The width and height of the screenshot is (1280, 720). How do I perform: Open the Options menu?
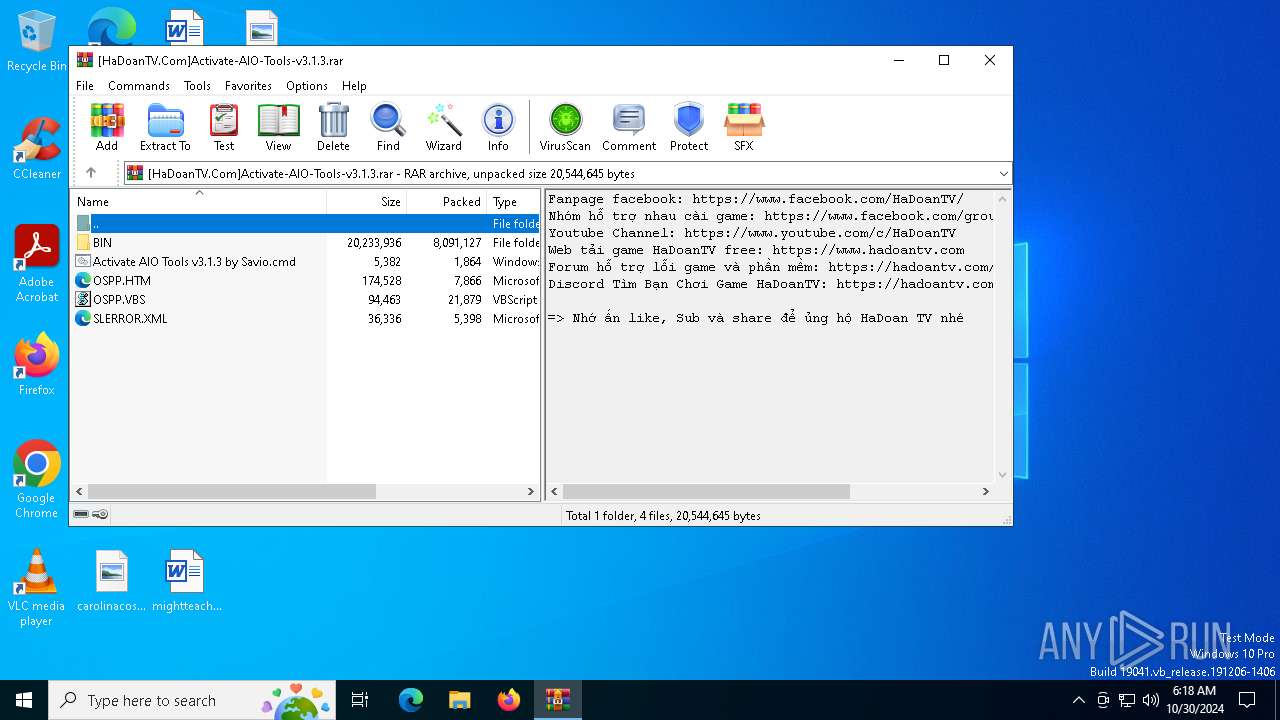[x=307, y=86]
